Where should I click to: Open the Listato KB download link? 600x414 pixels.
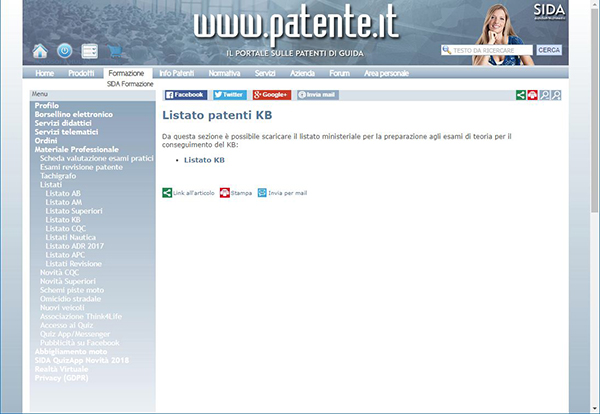tap(204, 160)
